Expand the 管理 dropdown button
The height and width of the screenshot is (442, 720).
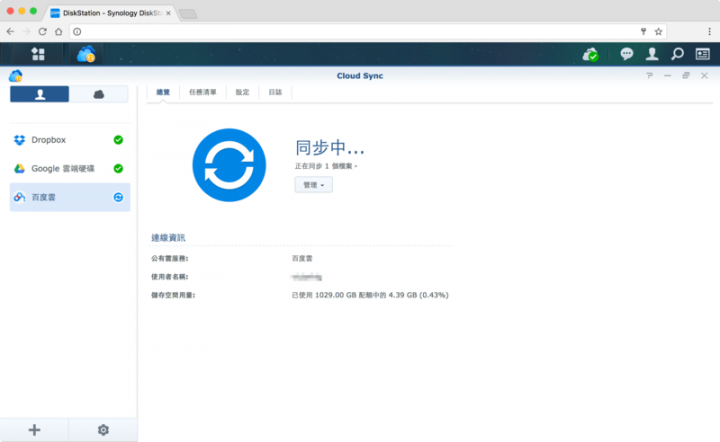click(x=314, y=185)
